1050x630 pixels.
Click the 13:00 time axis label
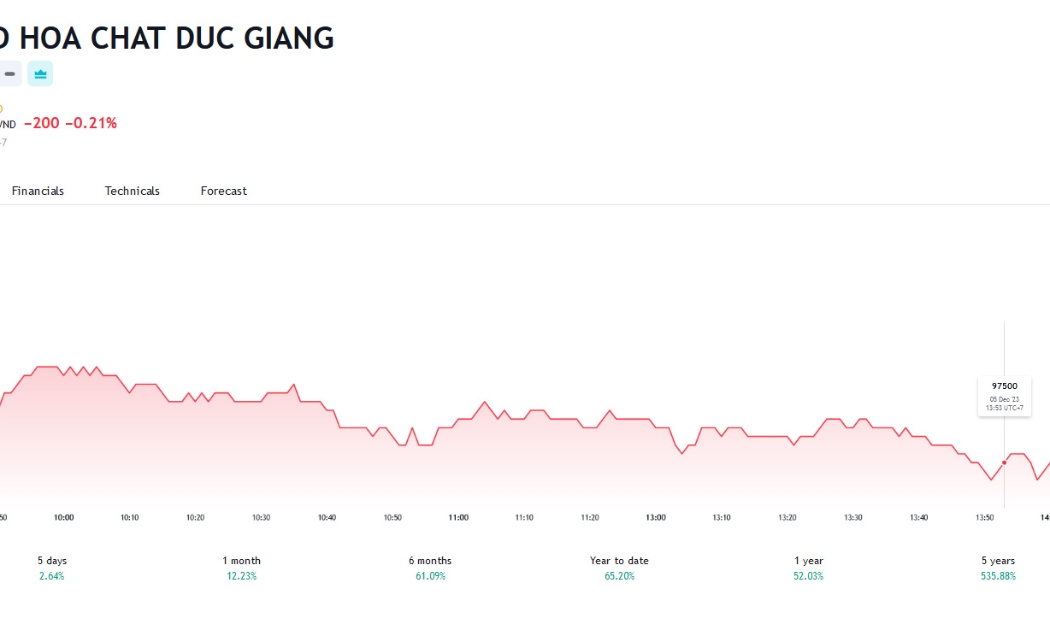click(656, 518)
